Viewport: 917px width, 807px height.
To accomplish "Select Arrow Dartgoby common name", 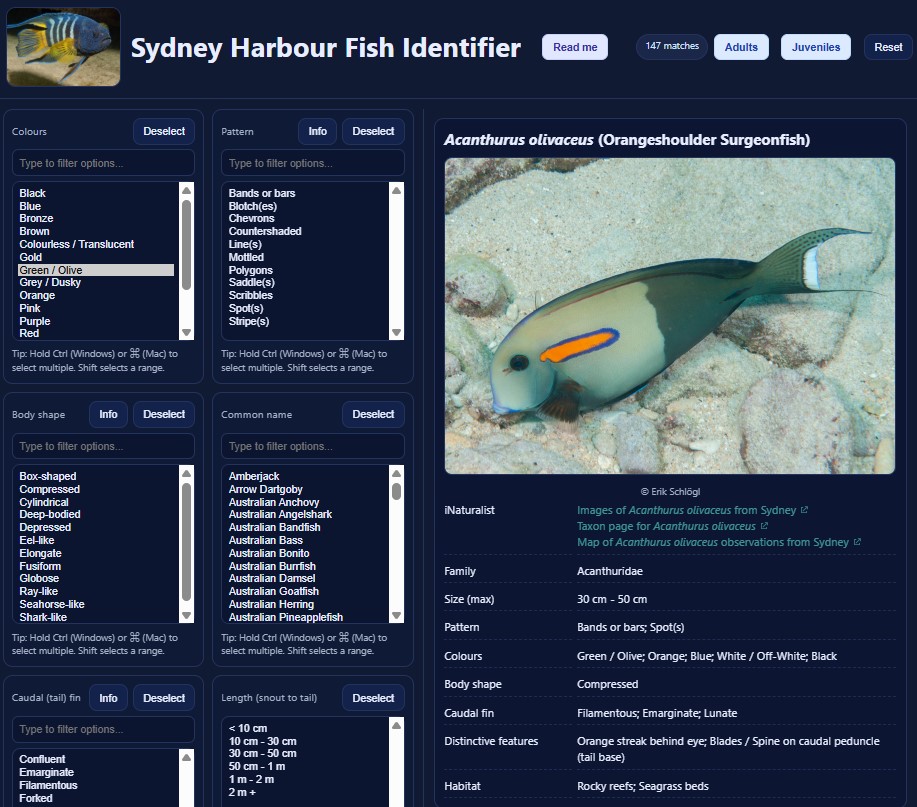I will tap(306, 489).
